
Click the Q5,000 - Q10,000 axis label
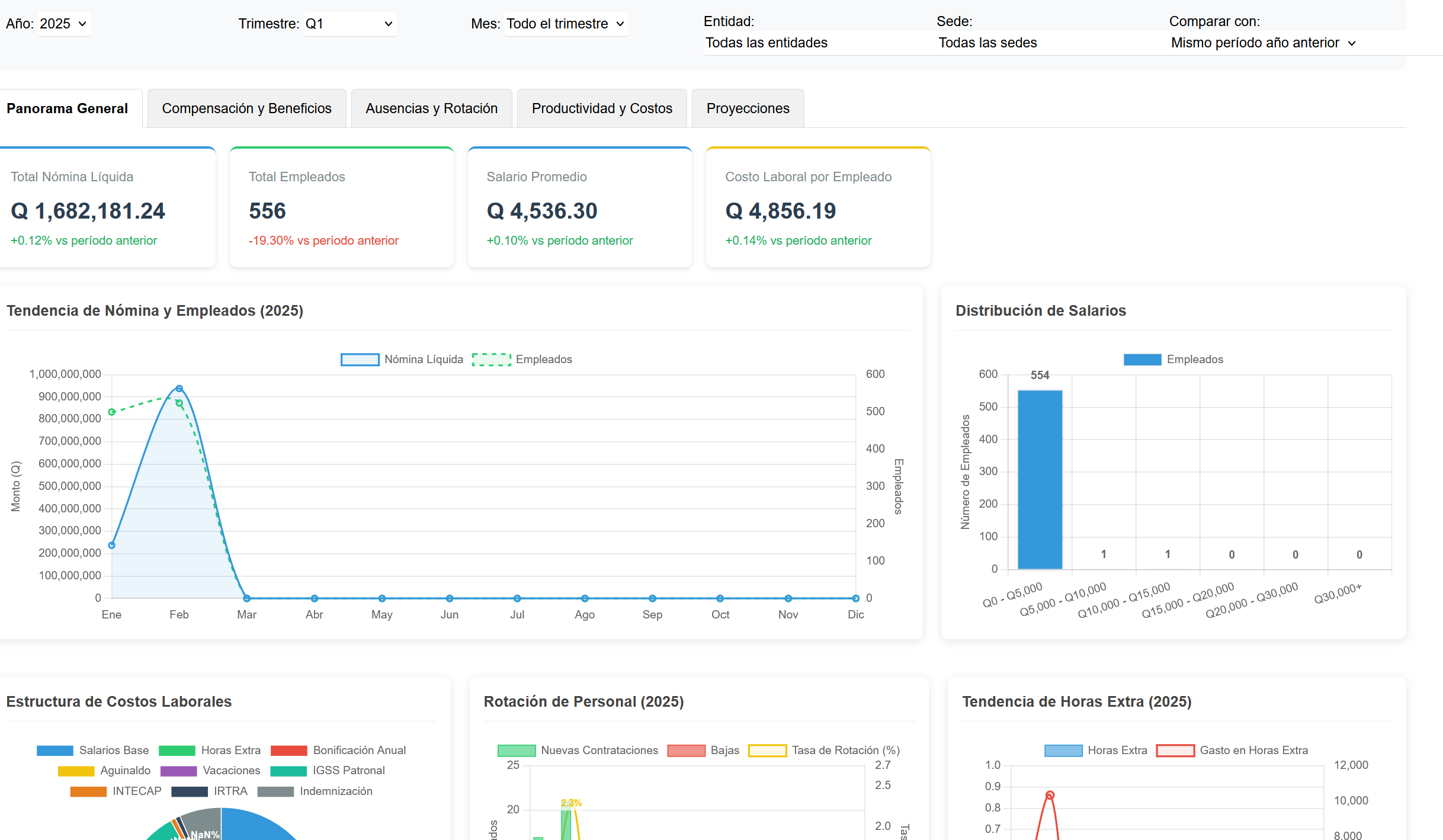coord(1063,599)
